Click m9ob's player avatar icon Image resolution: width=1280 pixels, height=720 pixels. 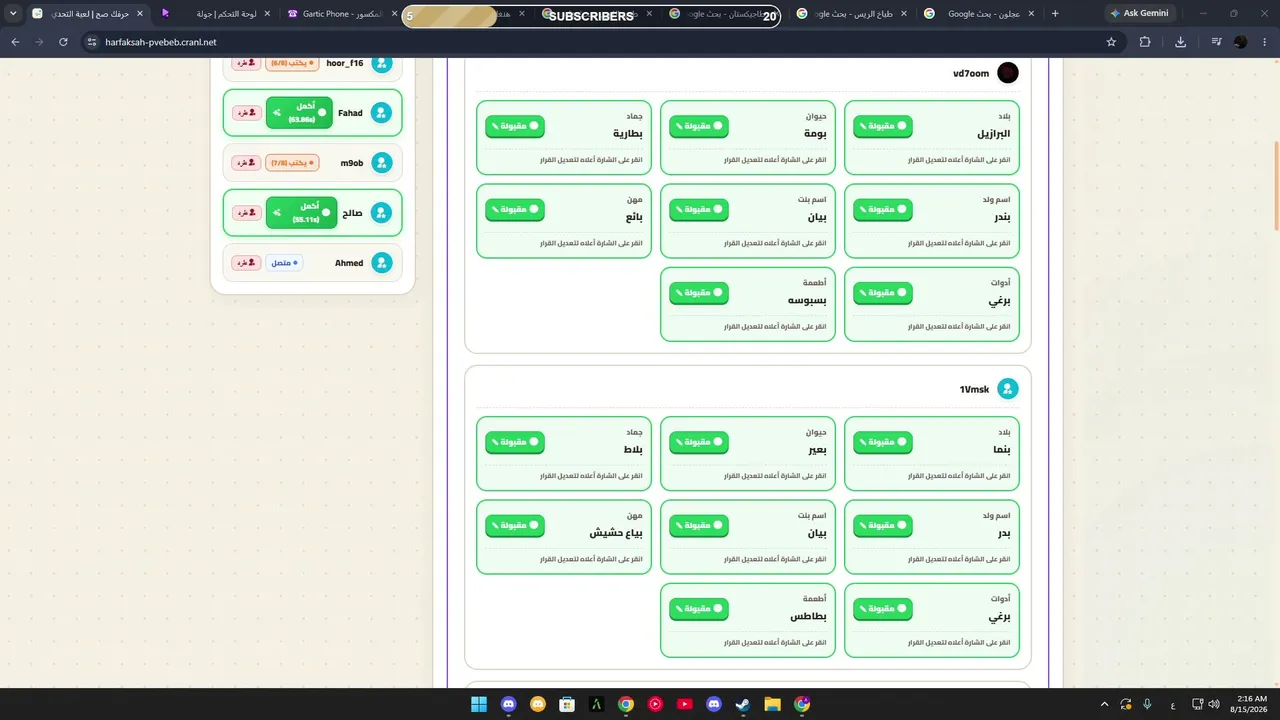[x=382, y=163]
